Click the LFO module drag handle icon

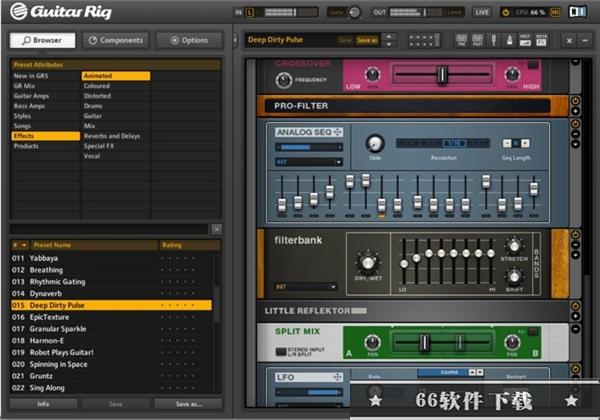pyautogui.click(x=337, y=377)
